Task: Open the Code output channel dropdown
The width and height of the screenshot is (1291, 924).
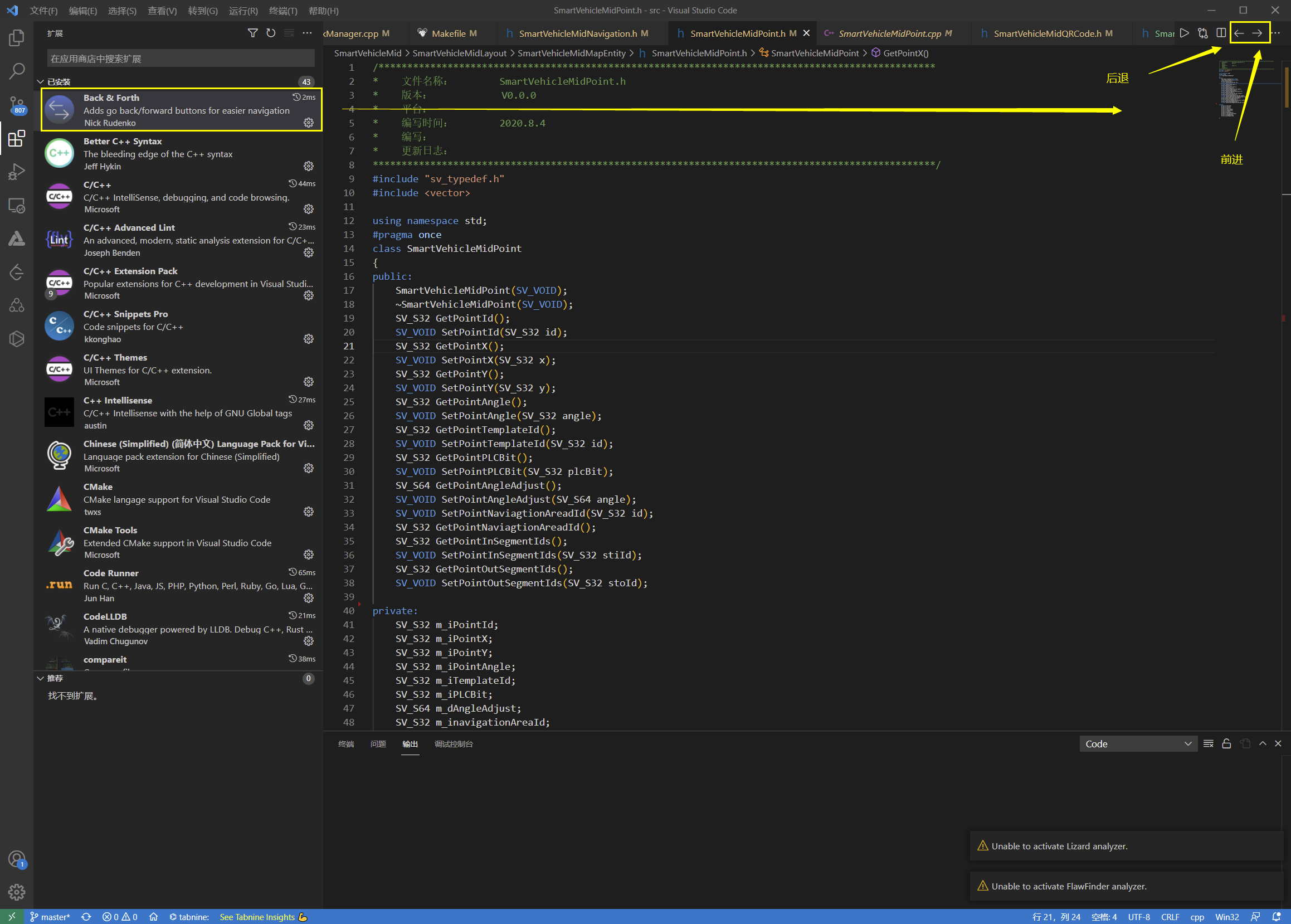Action: [x=1137, y=743]
